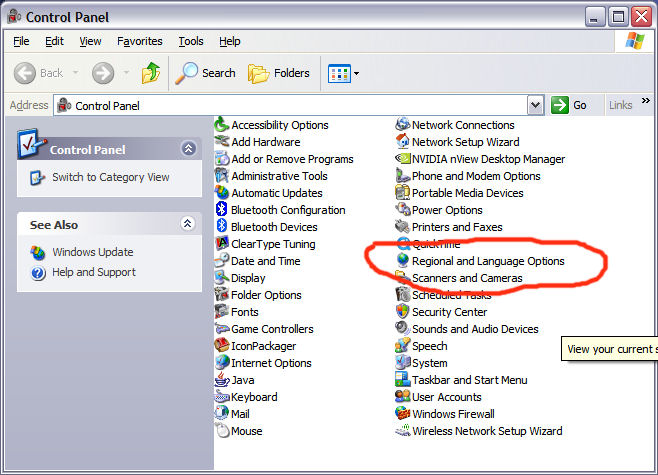Open the Fonts icon
658x475 pixels.
pyautogui.click(x=221, y=312)
